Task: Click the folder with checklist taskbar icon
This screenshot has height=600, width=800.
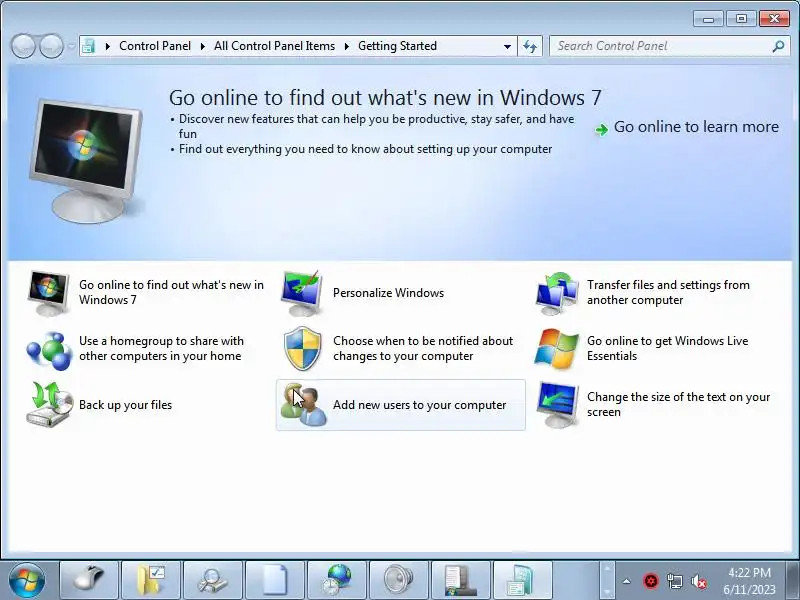Action: [x=151, y=580]
